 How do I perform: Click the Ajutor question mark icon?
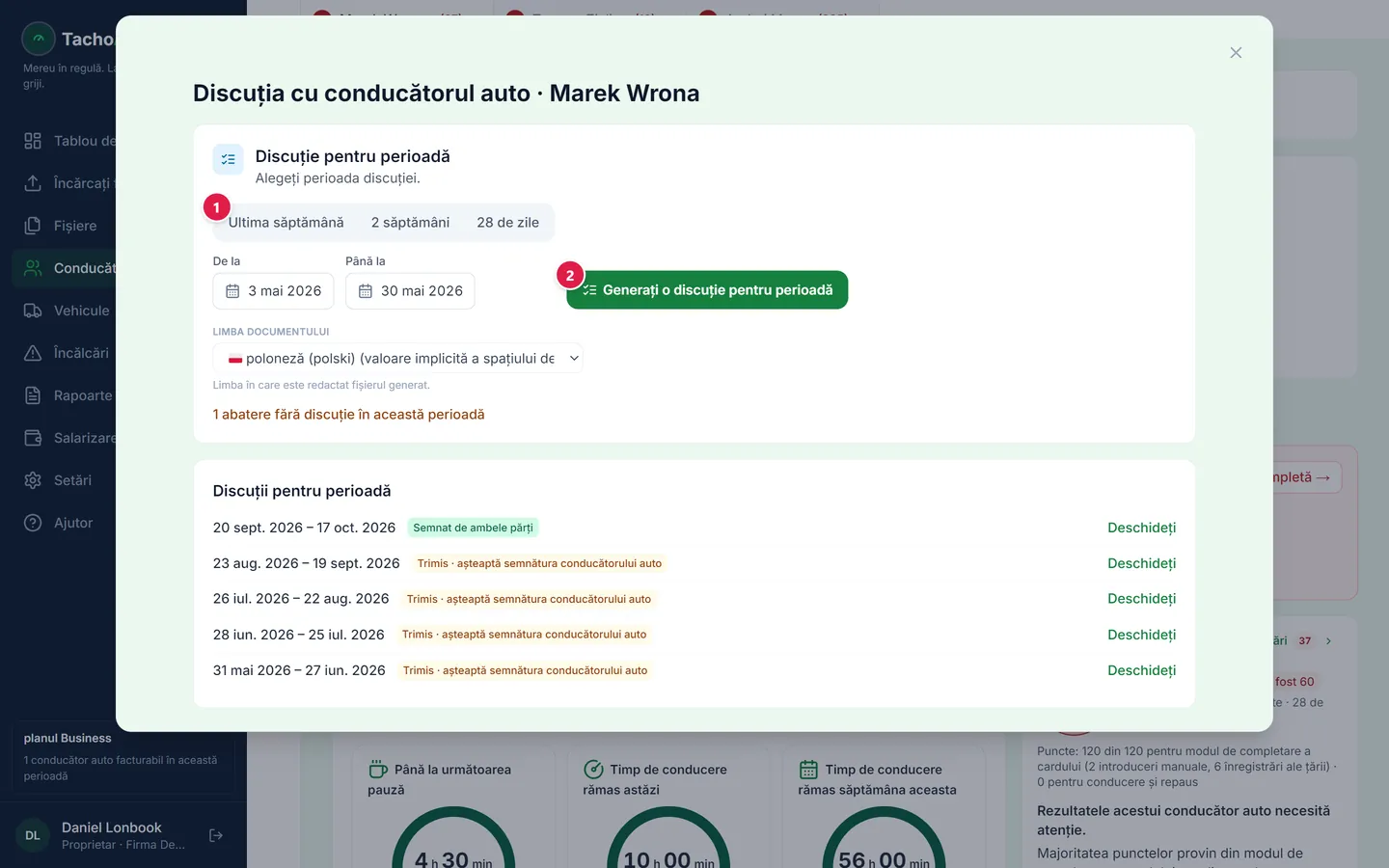tap(33, 523)
